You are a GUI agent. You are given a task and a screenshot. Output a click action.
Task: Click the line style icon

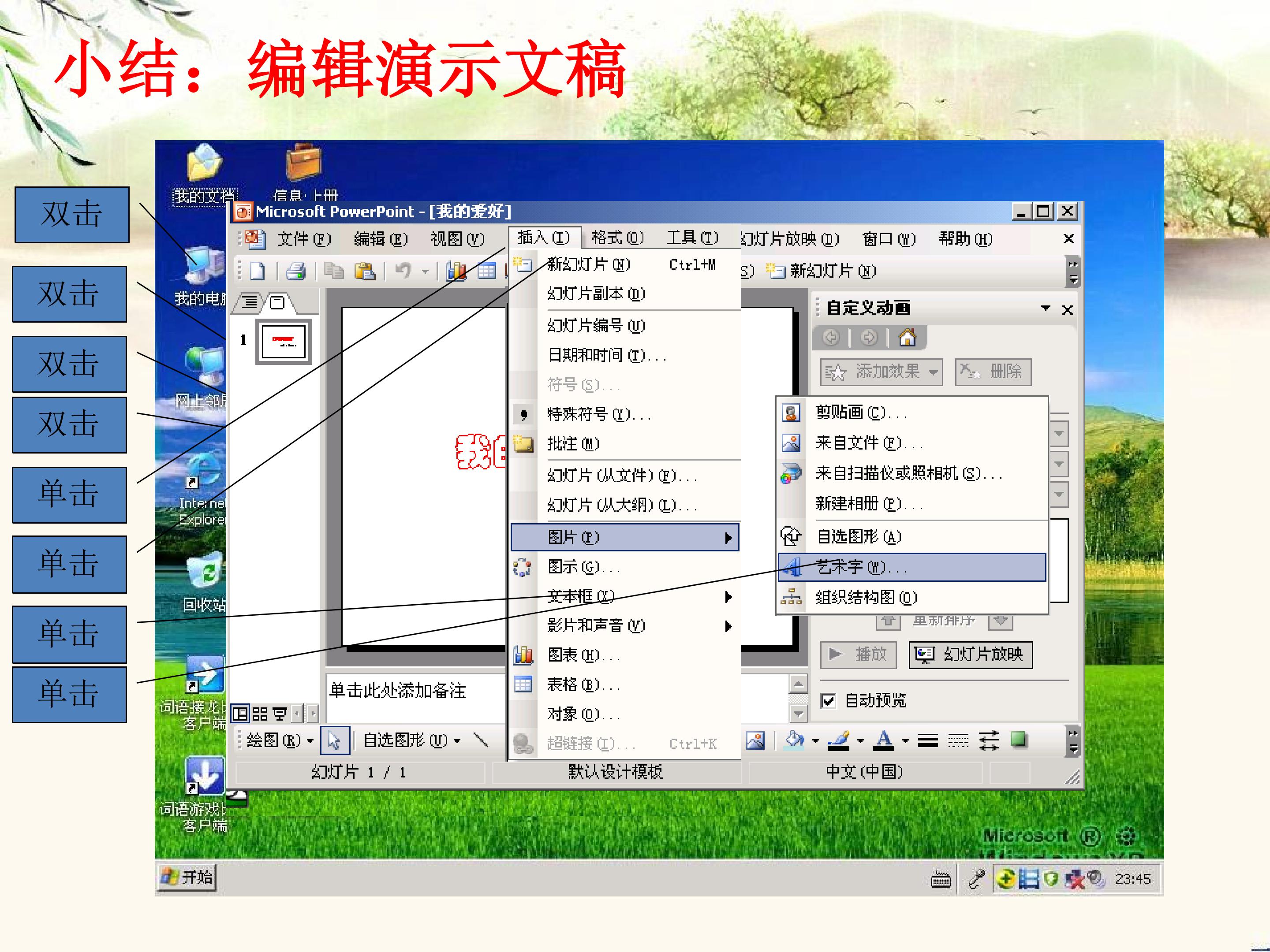click(x=928, y=741)
